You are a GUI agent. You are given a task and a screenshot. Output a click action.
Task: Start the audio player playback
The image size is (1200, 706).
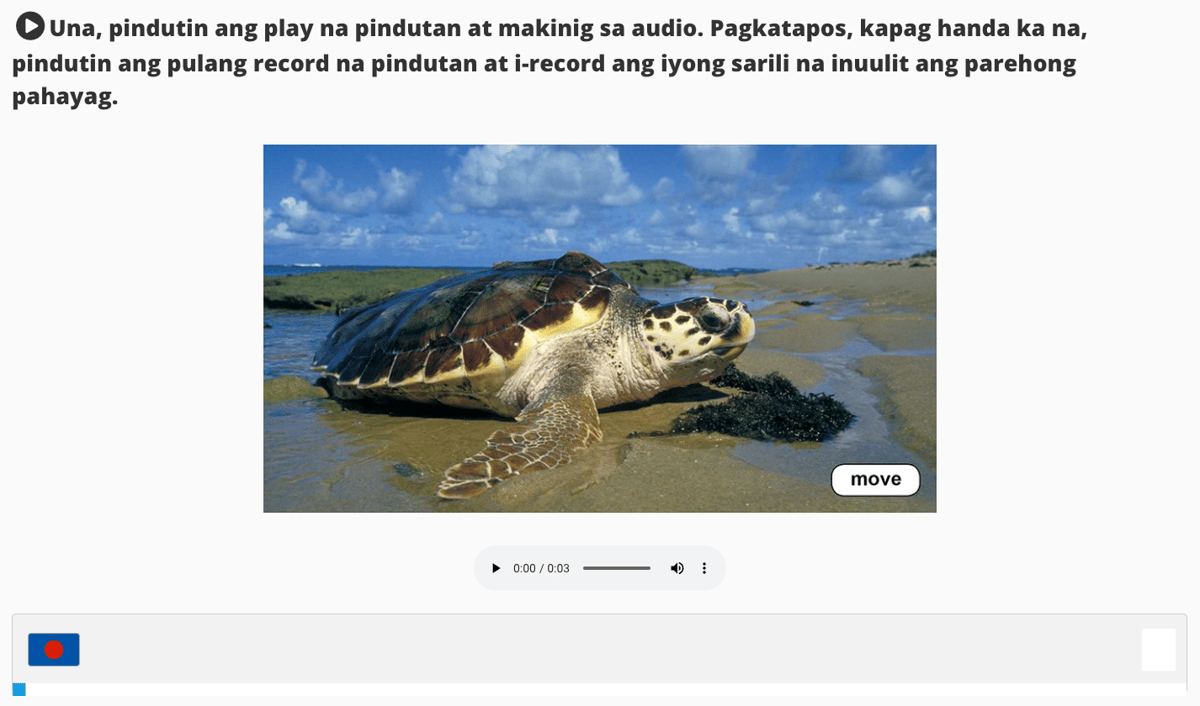(496, 568)
